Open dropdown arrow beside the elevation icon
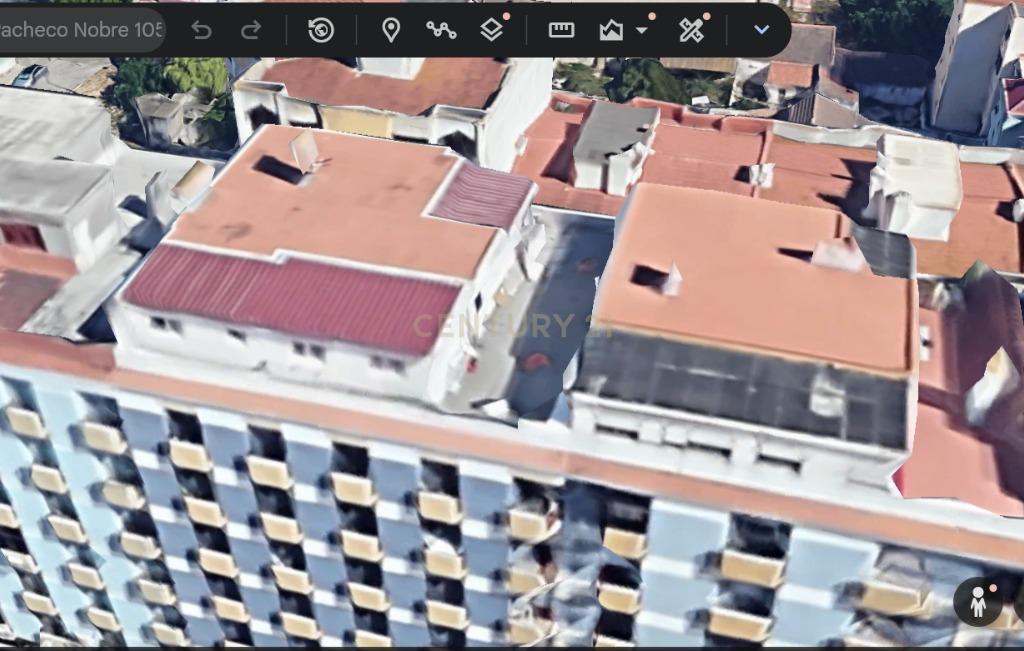 641,31
